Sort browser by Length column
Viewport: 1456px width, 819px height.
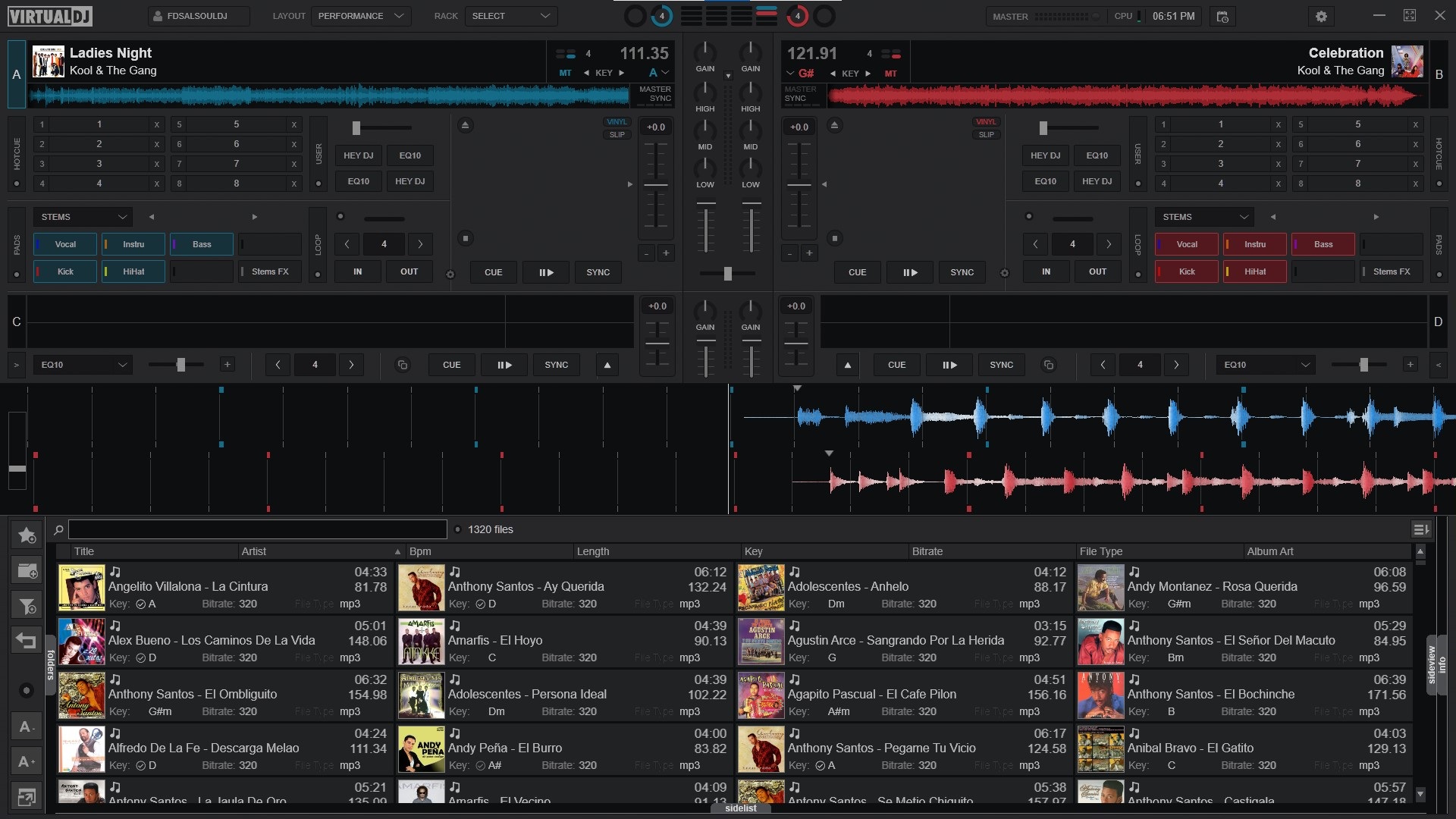657,551
